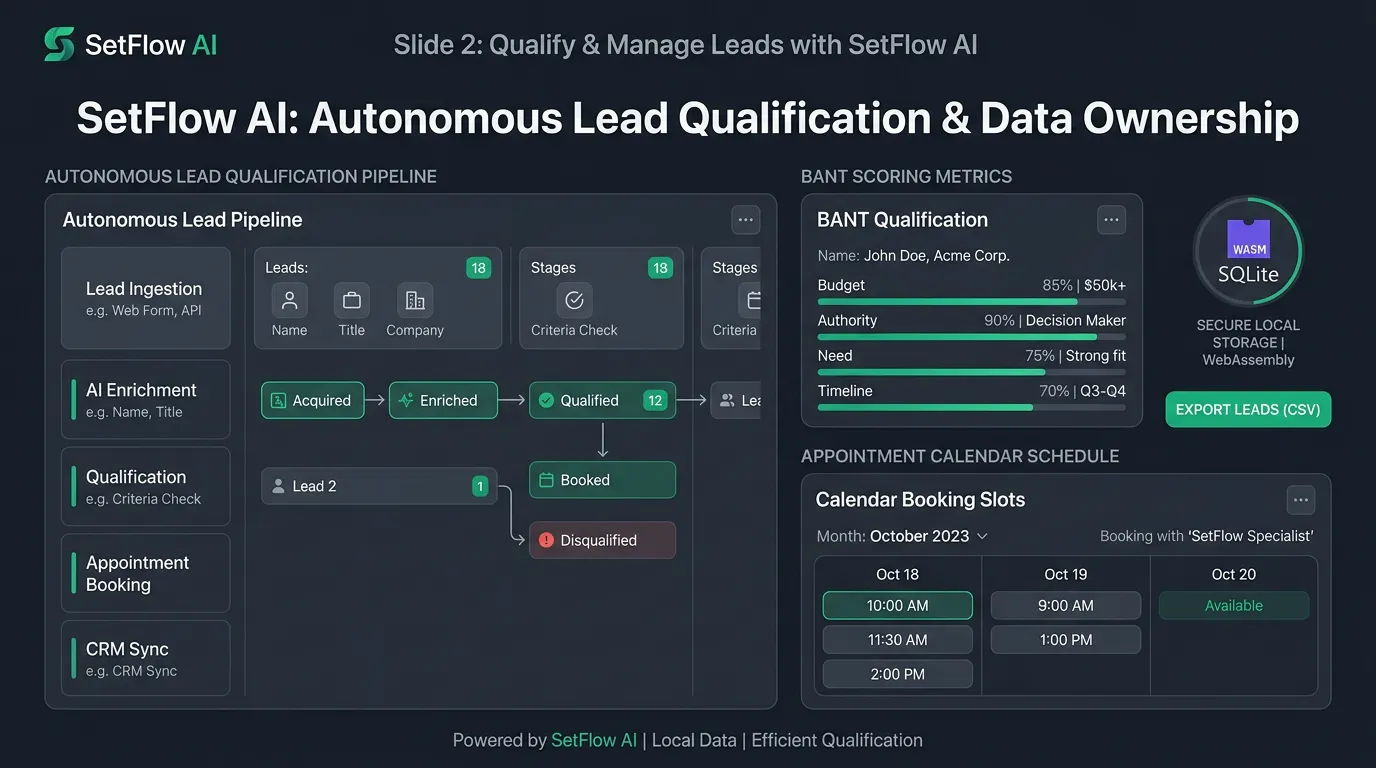Click the person icon on Lead 2
1376x768 pixels.
[279, 486]
